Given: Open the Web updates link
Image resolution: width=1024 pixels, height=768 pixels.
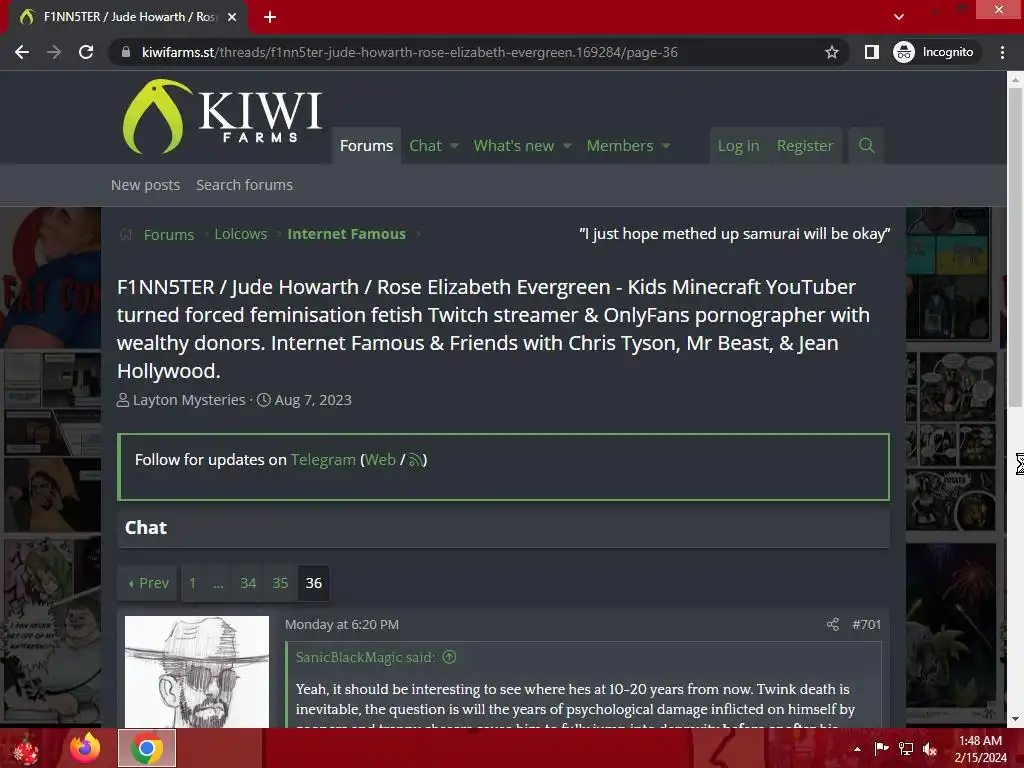Looking at the screenshot, I should coord(380,460).
